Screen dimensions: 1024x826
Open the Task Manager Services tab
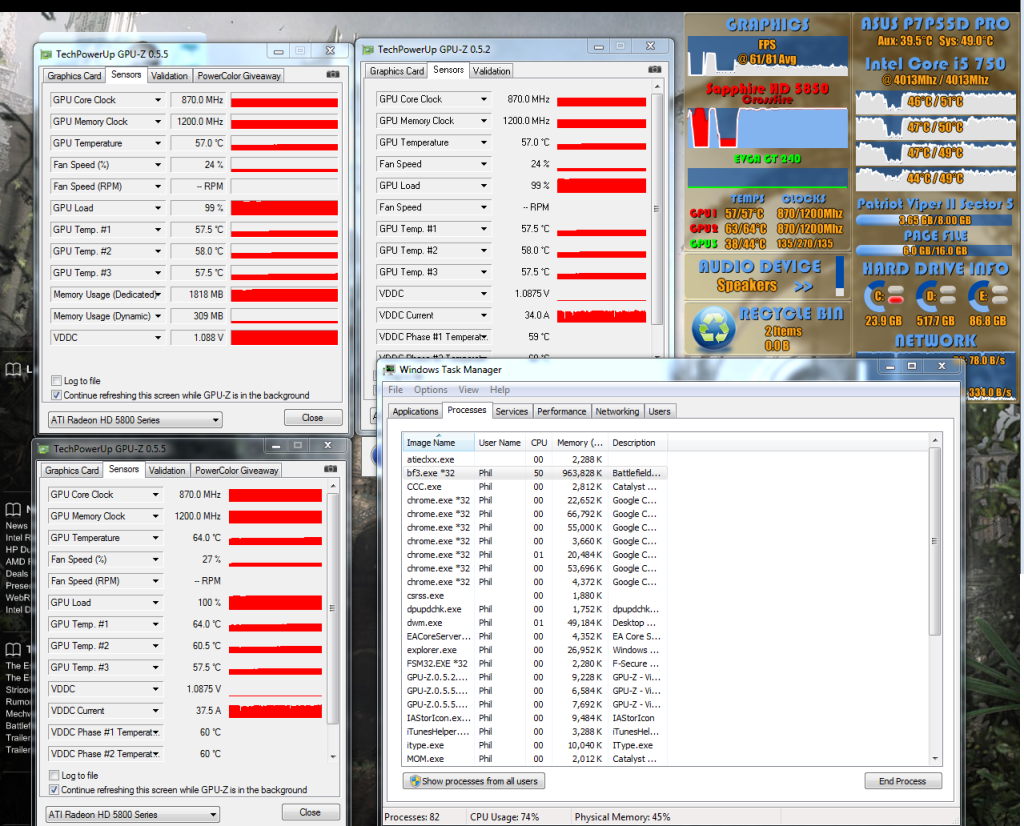click(511, 411)
